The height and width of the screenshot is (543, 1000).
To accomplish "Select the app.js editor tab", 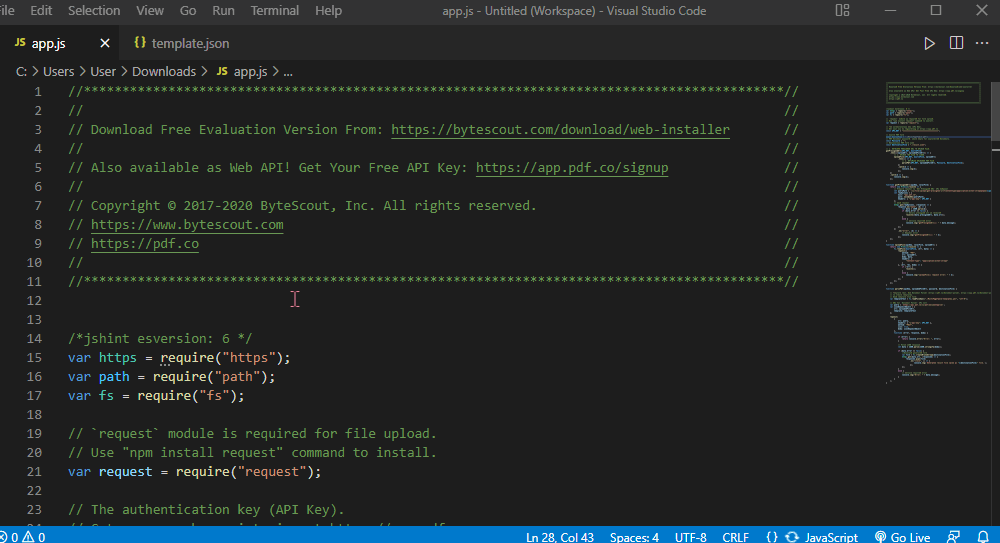I will tap(60, 43).
